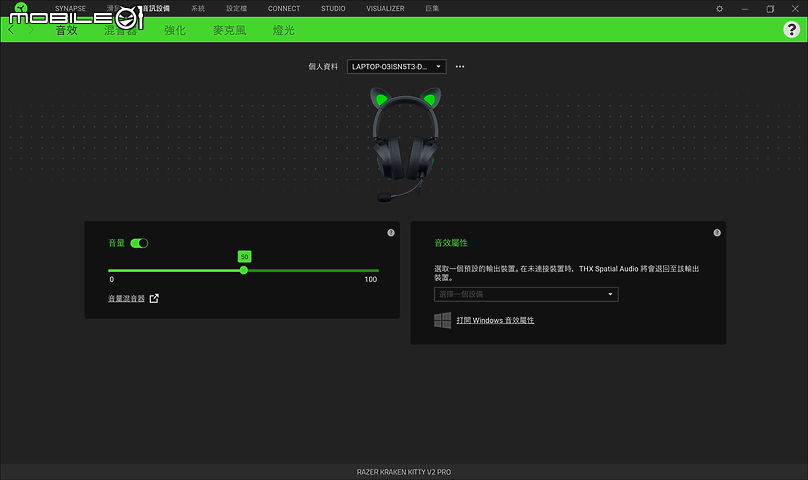Maximize the Synapse window
Screen dimensions: 808x480
tap(770, 9)
